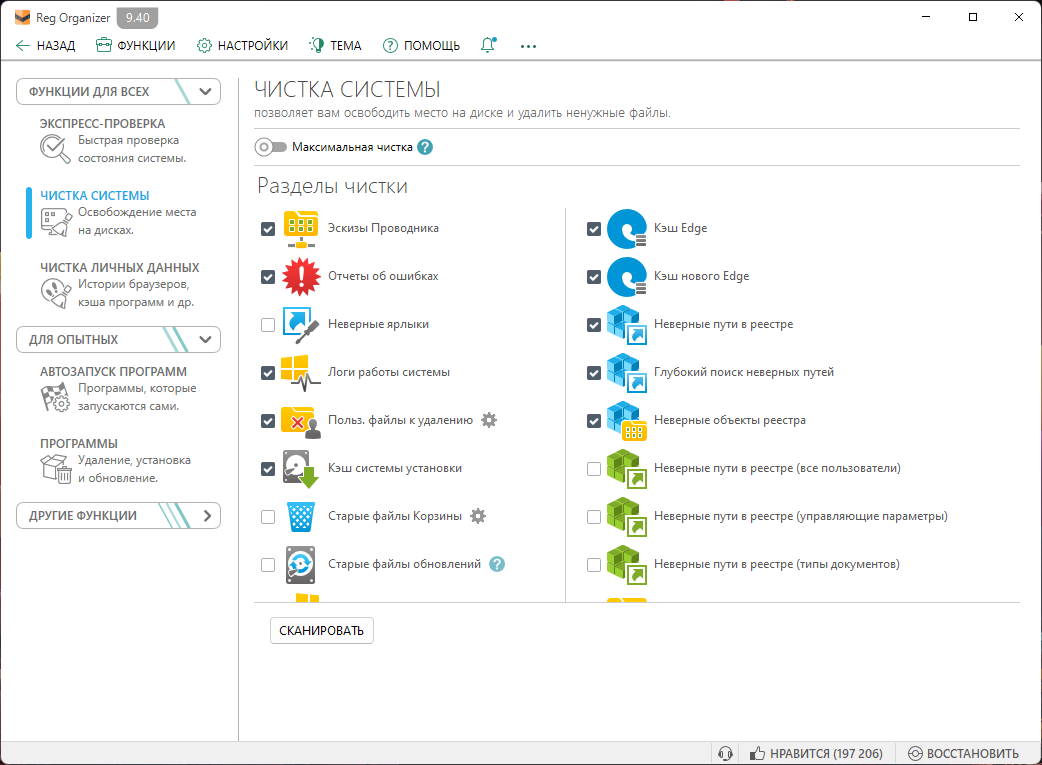Open АВТОЗАПУСК ПРОГРАММ section
Image resolution: width=1042 pixels, height=765 pixels.
pyautogui.click(x=113, y=372)
